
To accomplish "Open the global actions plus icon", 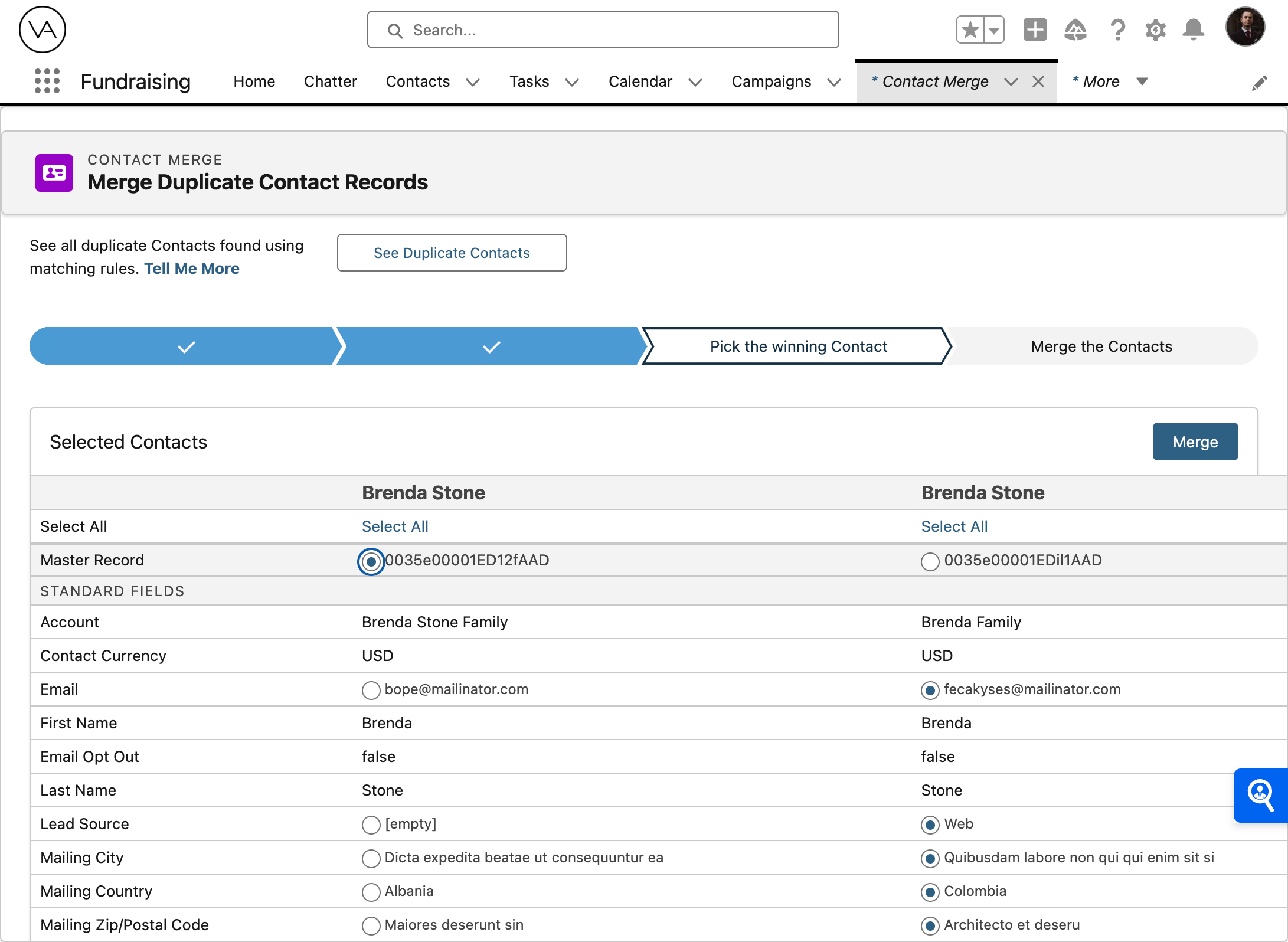I will (x=1035, y=30).
